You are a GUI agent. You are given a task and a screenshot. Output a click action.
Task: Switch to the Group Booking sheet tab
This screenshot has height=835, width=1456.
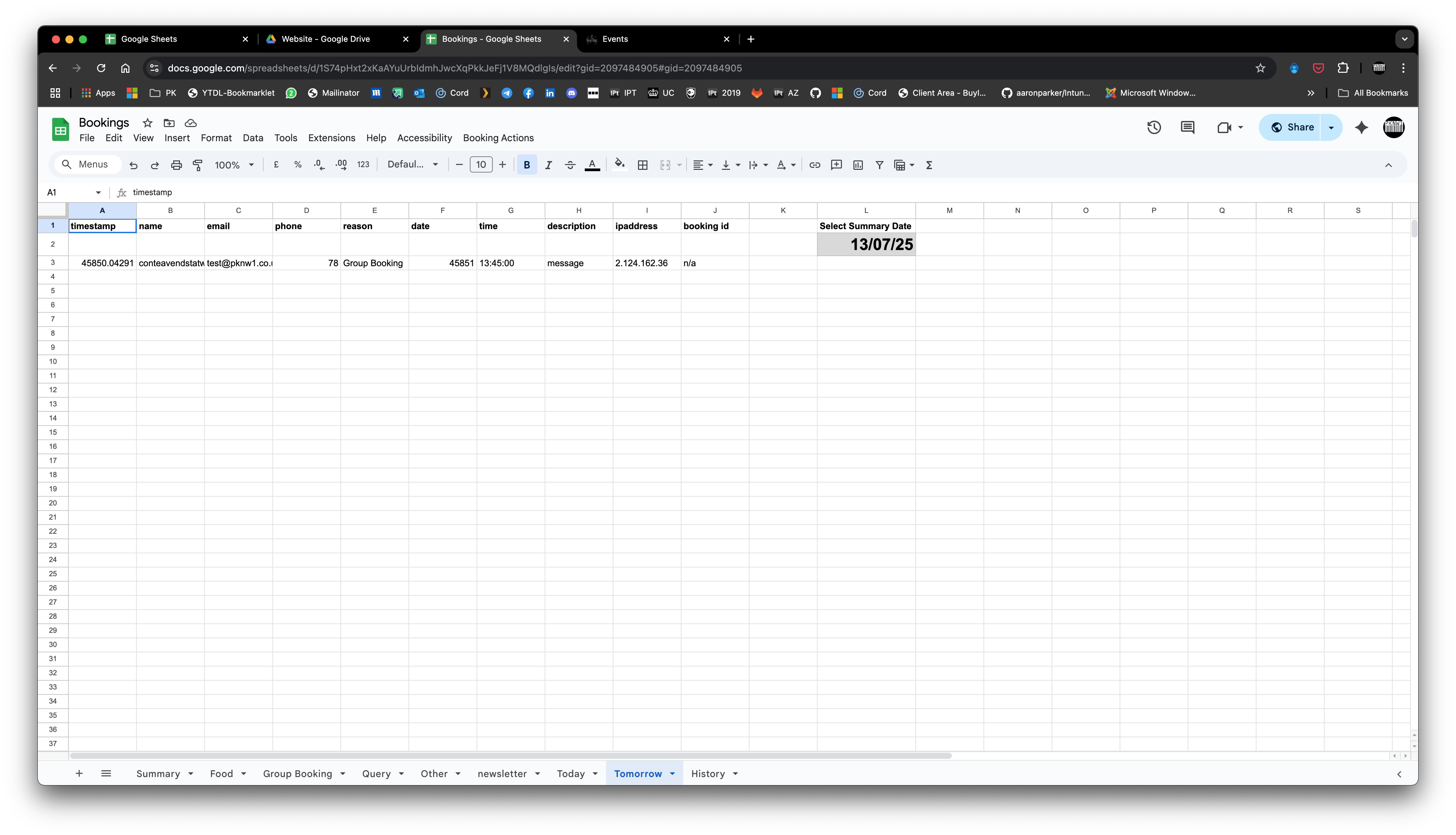[x=298, y=774]
